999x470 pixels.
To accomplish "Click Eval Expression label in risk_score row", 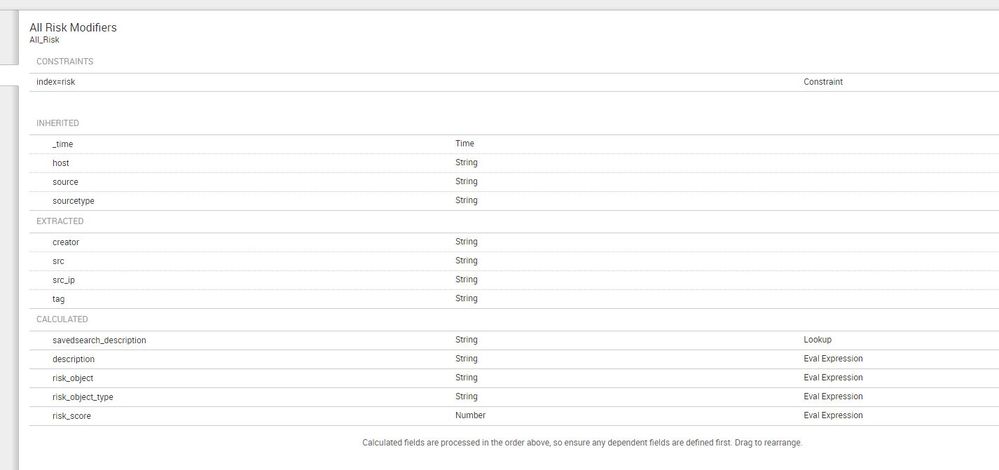I will pos(833,416).
